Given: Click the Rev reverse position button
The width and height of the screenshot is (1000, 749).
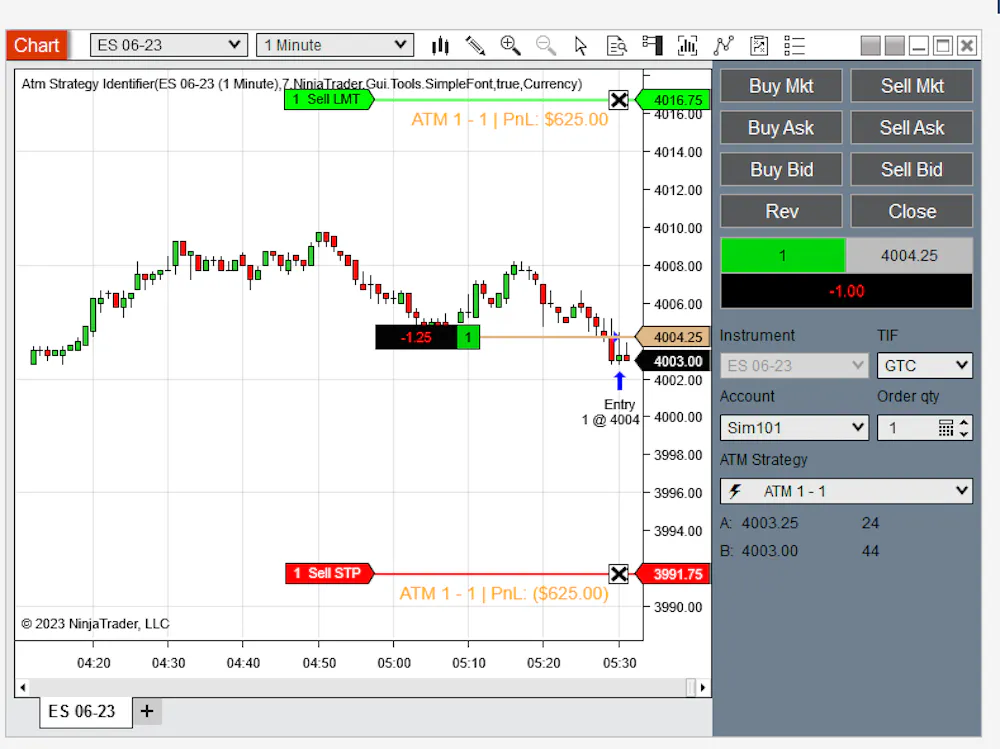Looking at the screenshot, I should [781, 211].
